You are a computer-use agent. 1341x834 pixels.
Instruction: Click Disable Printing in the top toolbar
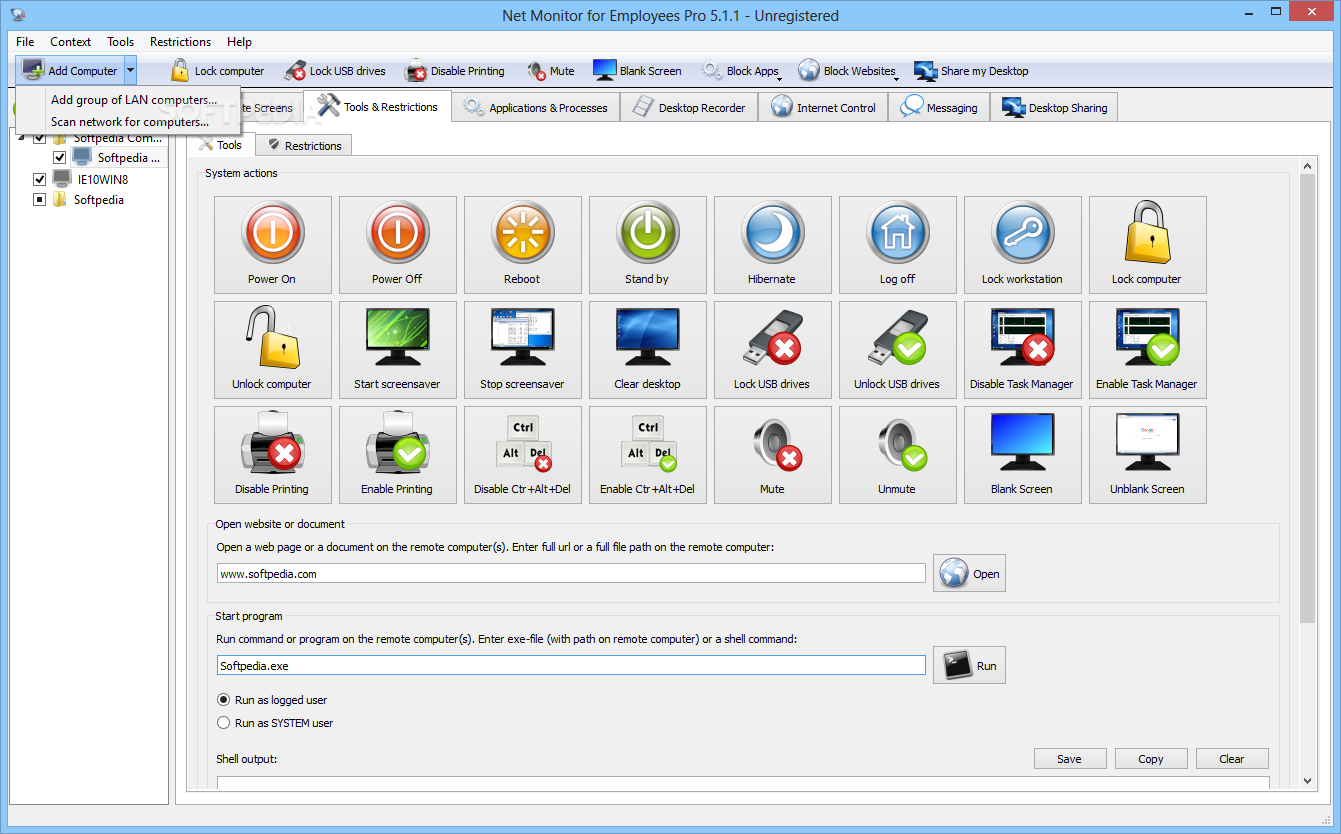tap(455, 71)
